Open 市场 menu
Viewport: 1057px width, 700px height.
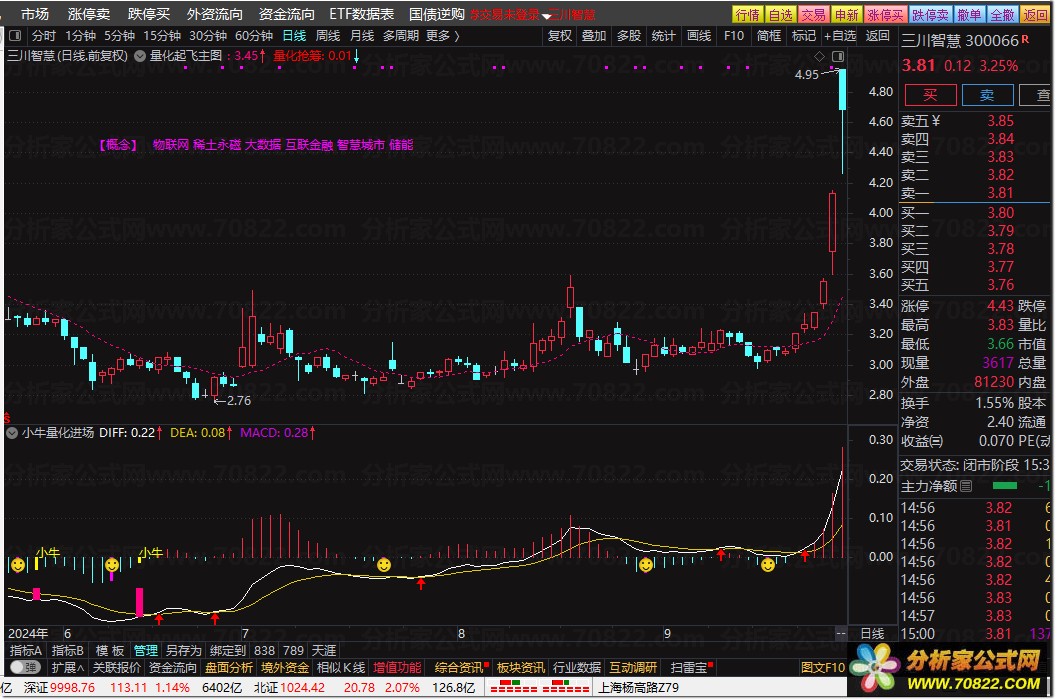click(34, 14)
